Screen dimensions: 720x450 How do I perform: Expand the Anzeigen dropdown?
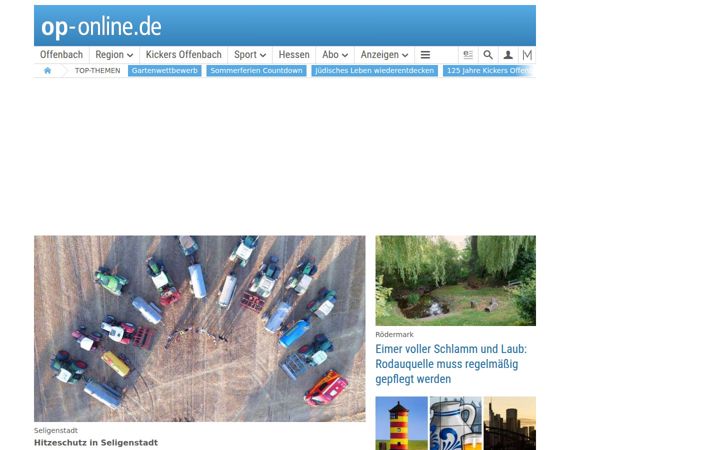pyautogui.click(x=384, y=55)
